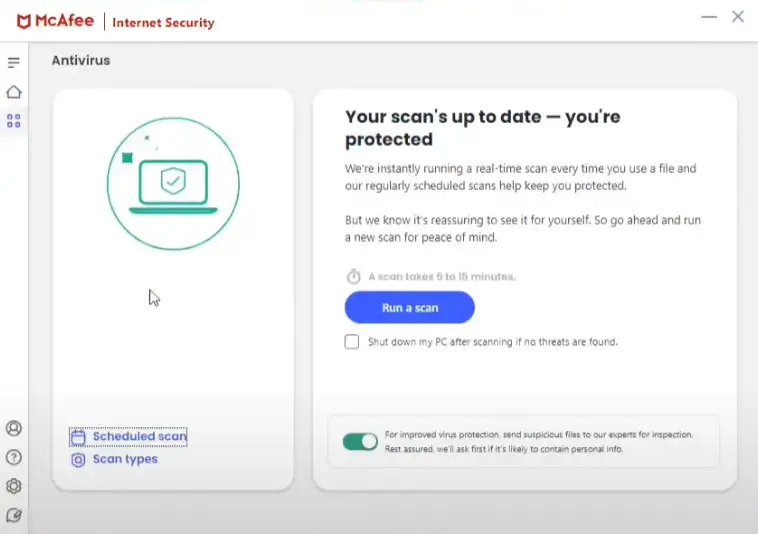This screenshot has height=534, width=758.
Task: Open the settings gear icon
Action: (x=14, y=487)
